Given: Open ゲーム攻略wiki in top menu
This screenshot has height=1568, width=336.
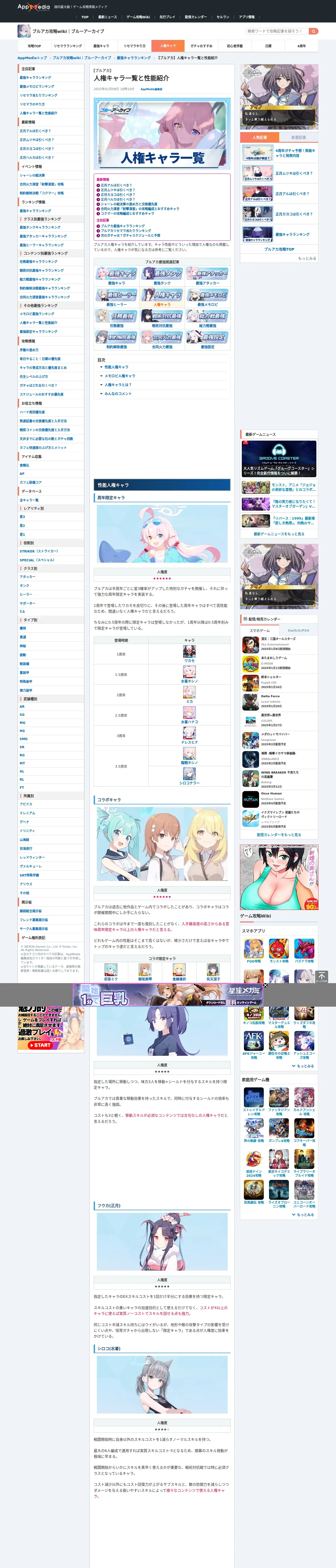Looking at the screenshot, I should click(138, 17).
